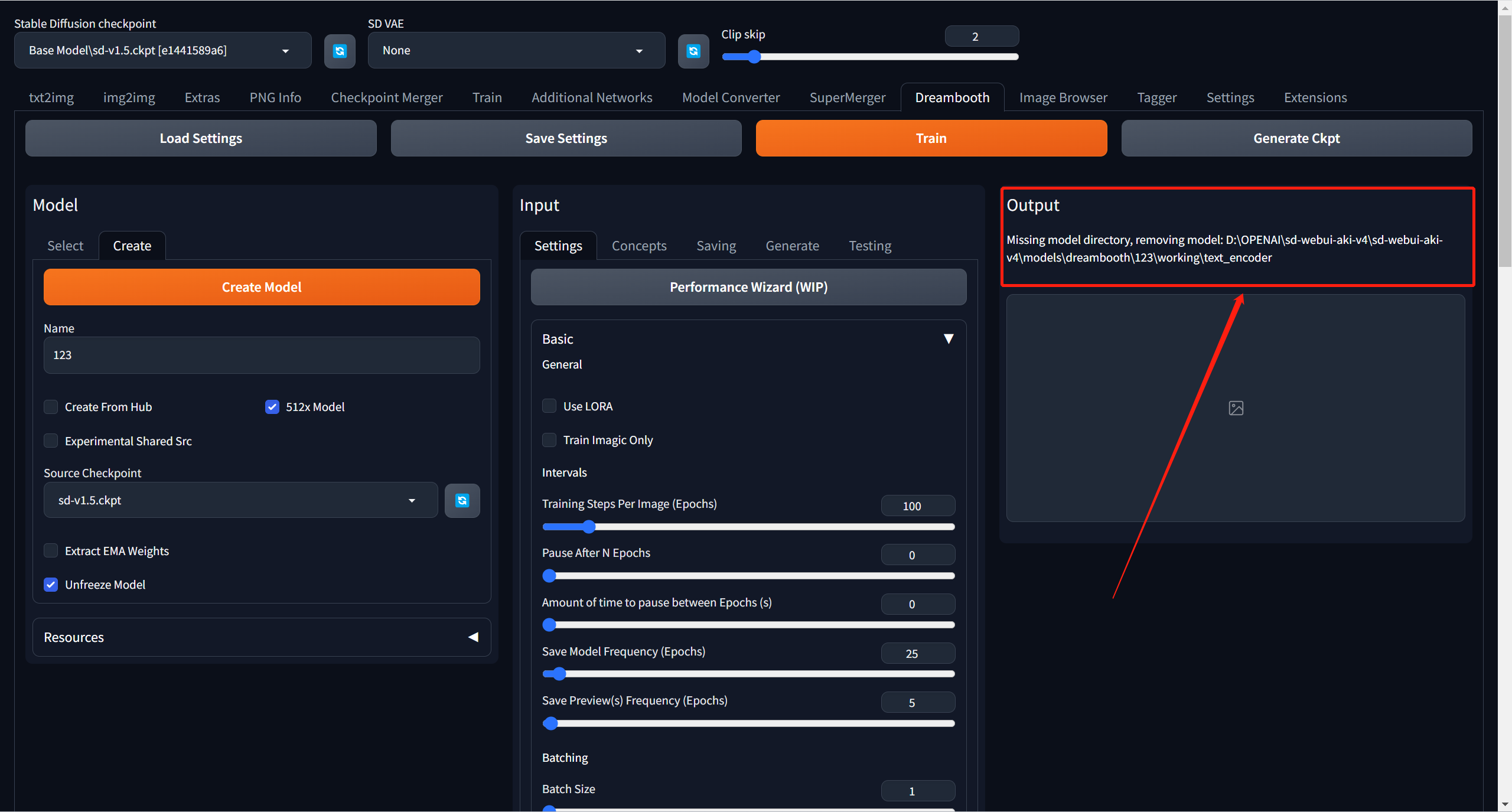The height and width of the screenshot is (812, 1512).
Task: Switch to the Concepts tab
Action: click(638, 246)
